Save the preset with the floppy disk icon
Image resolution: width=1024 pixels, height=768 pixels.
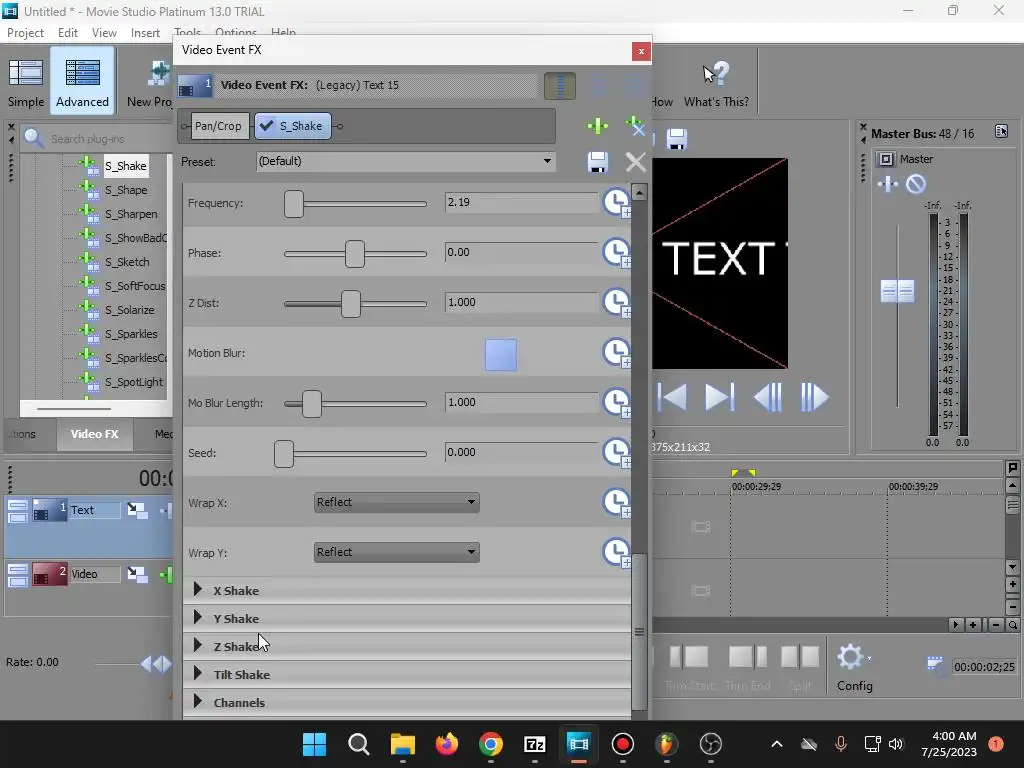point(598,162)
